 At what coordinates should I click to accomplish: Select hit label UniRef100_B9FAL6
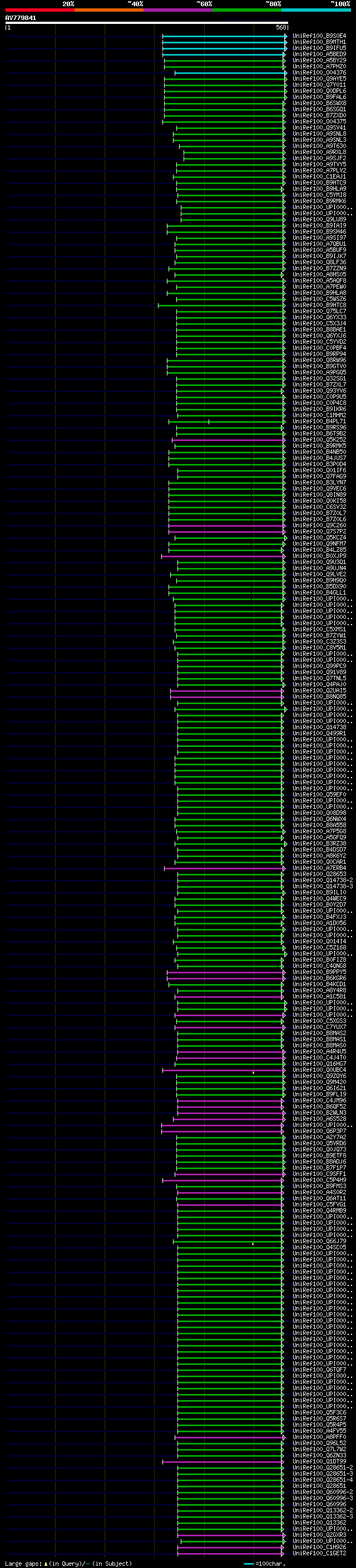[x=319, y=97]
